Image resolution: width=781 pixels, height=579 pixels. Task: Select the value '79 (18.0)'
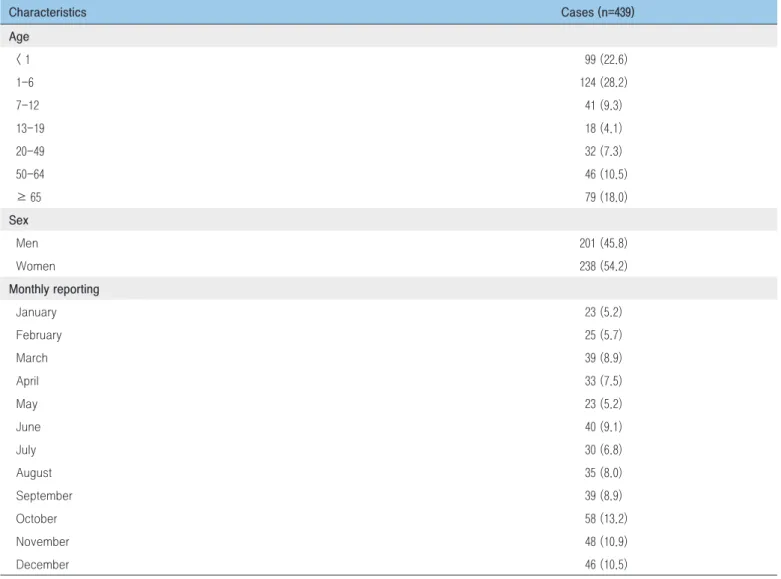pyautogui.click(x=606, y=197)
